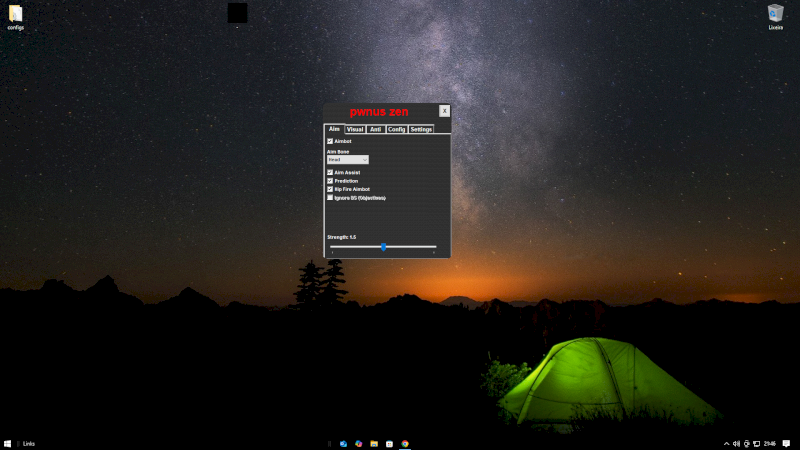Enable the Ignore BS checkbox
The width and height of the screenshot is (800, 450).
point(330,198)
